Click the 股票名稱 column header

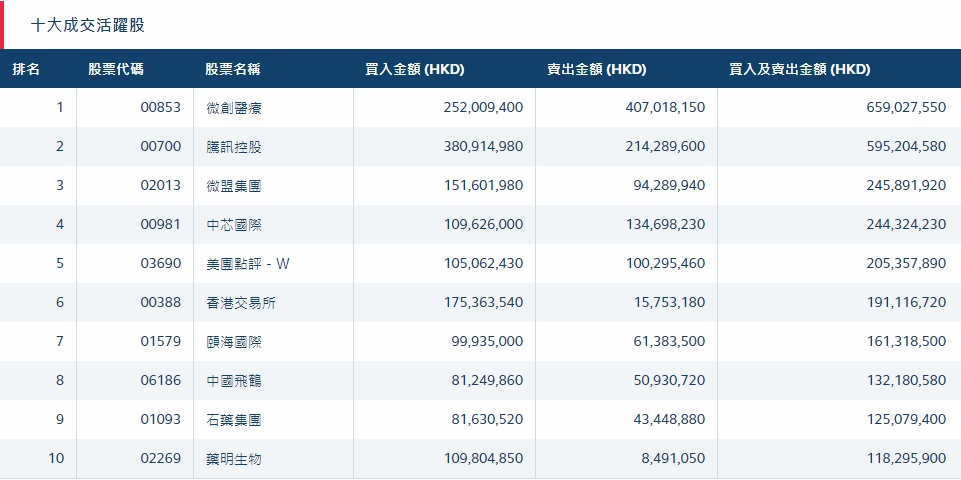point(233,69)
